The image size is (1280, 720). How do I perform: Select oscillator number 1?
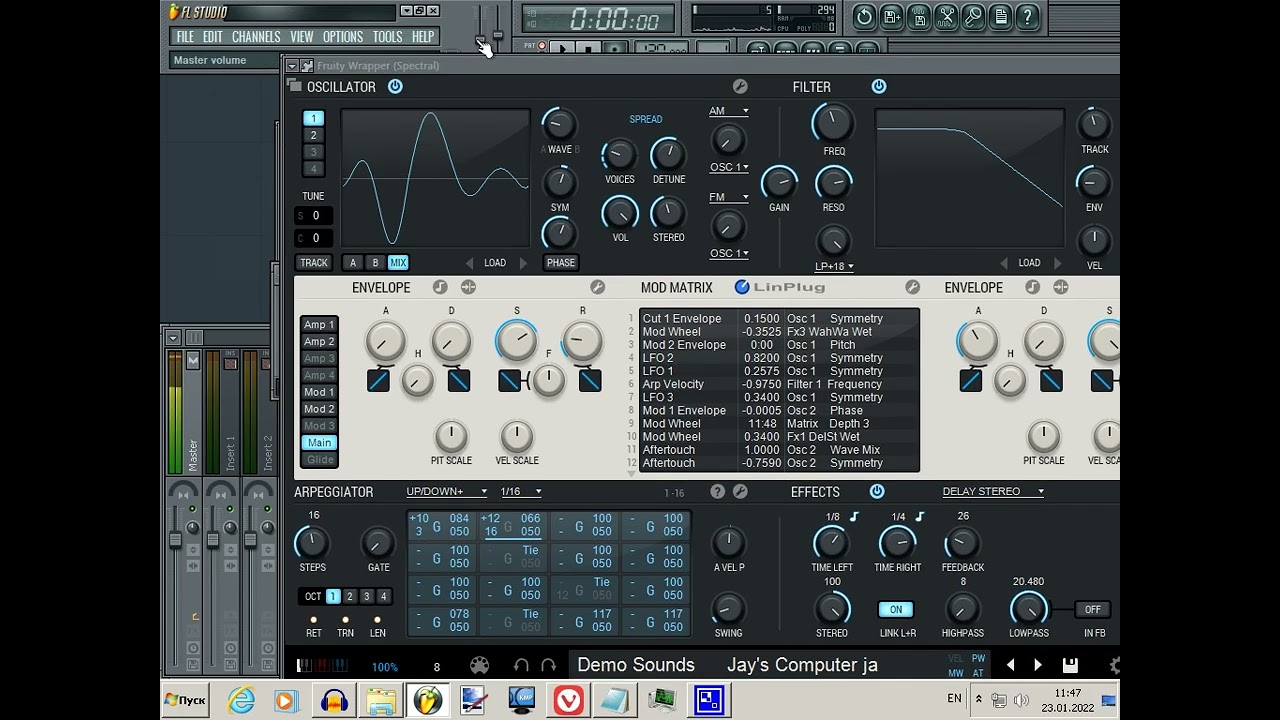pos(313,118)
